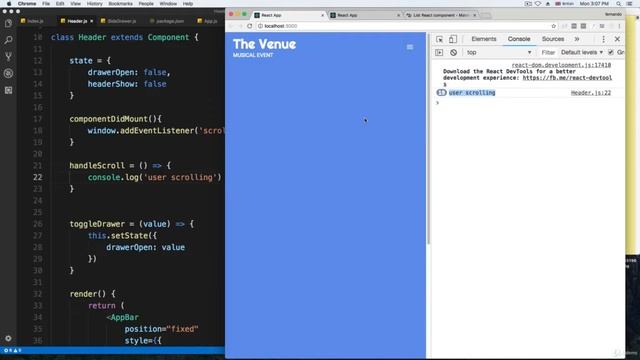Open the Default levels dropdown
The image size is (640, 360).
[582, 52]
